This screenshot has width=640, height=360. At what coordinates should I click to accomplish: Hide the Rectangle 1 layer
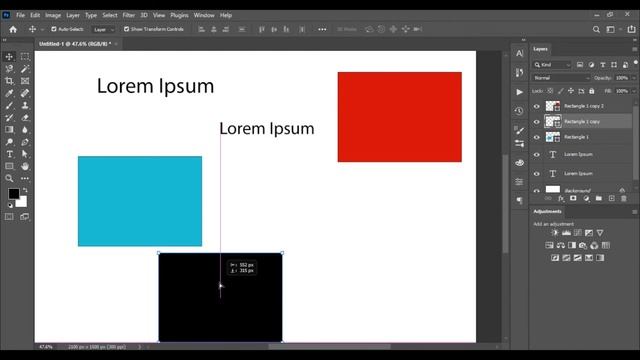[537, 138]
